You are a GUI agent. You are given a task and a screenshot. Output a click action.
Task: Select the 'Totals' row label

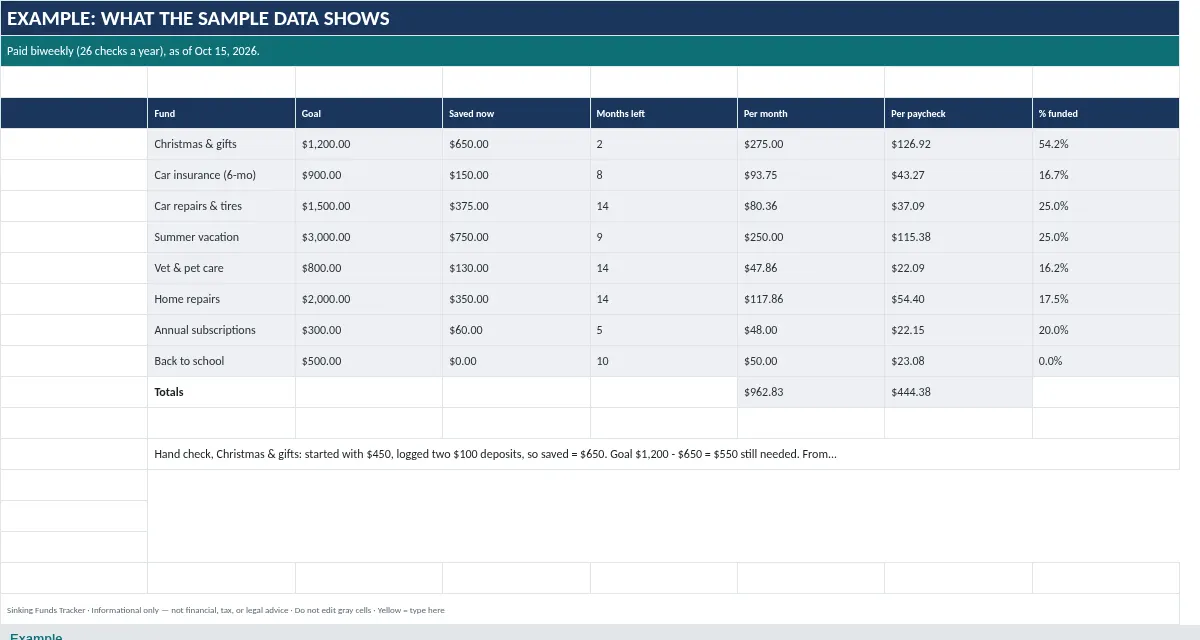221,392
